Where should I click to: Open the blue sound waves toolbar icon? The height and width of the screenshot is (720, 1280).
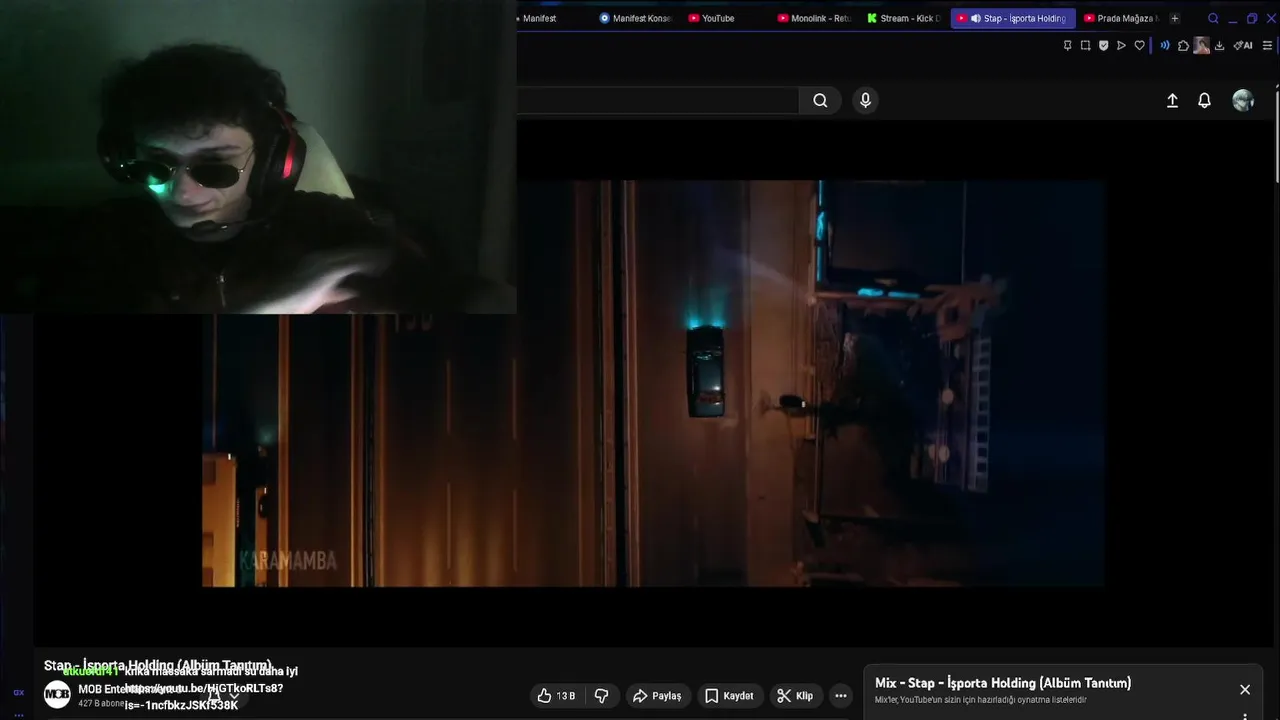click(x=1165, y=45)
